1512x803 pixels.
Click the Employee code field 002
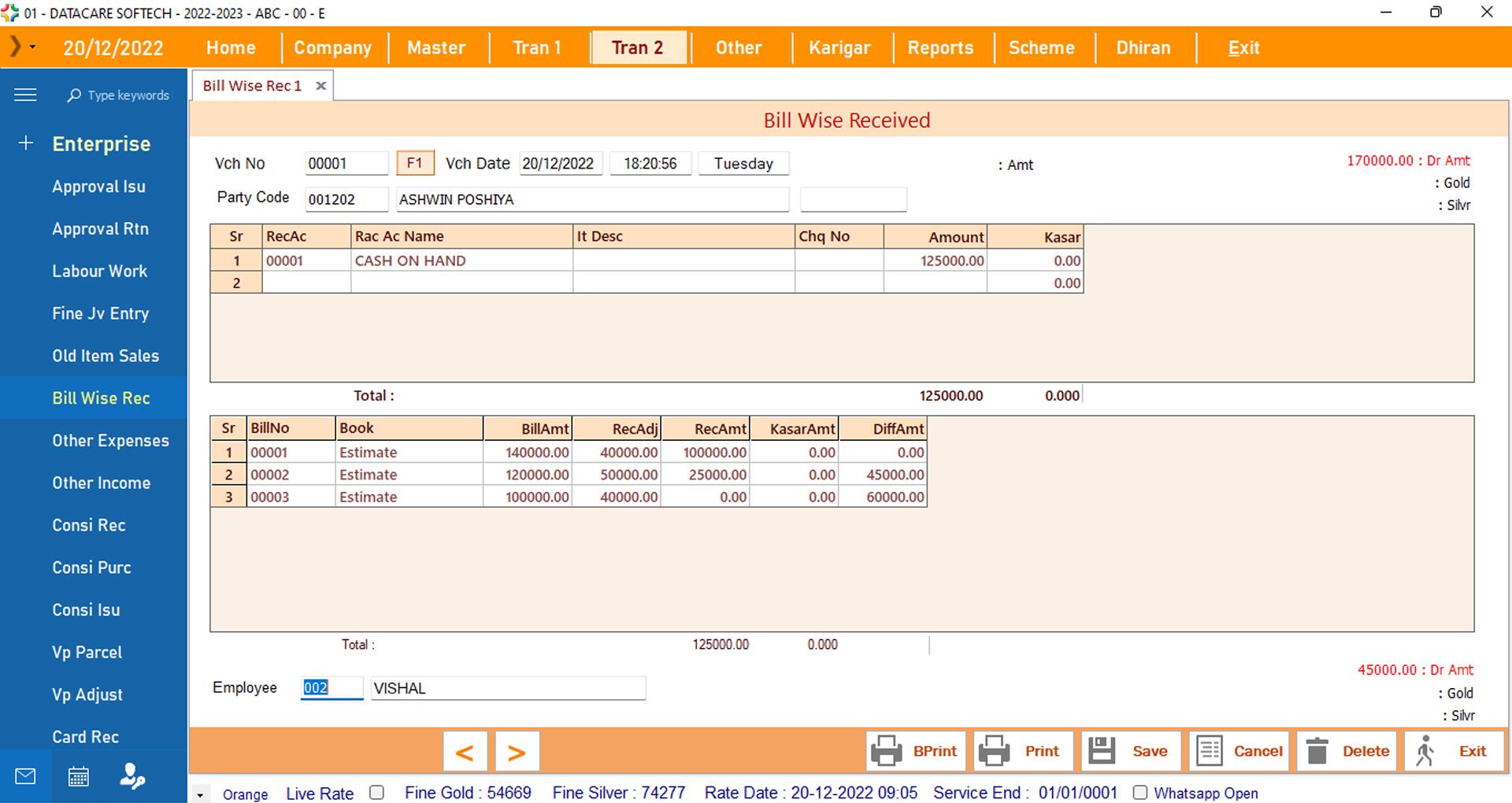click(x=332, y=688)
